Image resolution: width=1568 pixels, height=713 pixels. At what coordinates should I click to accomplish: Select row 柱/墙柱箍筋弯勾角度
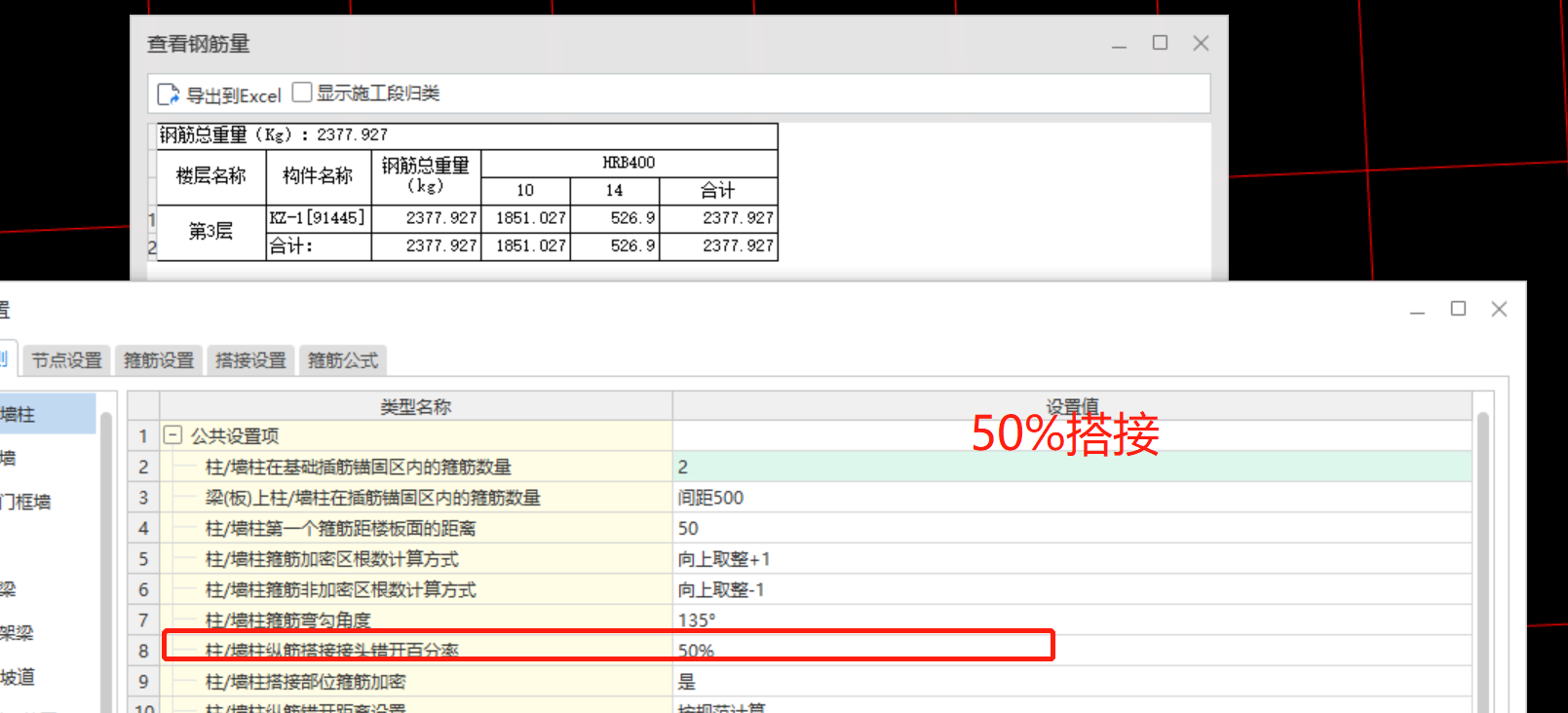coord(416,619)
